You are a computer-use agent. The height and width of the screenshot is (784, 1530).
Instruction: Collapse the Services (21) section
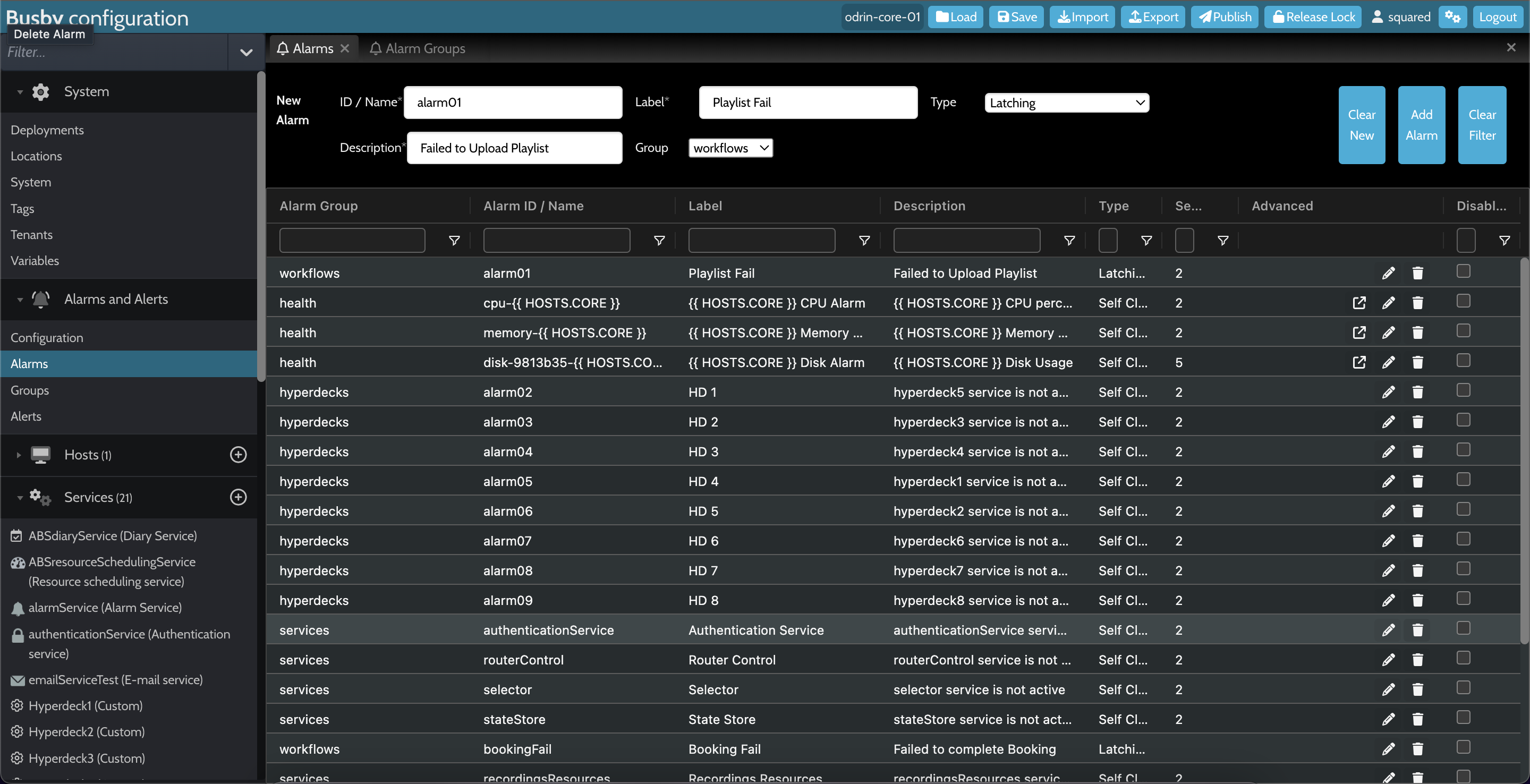20,498
